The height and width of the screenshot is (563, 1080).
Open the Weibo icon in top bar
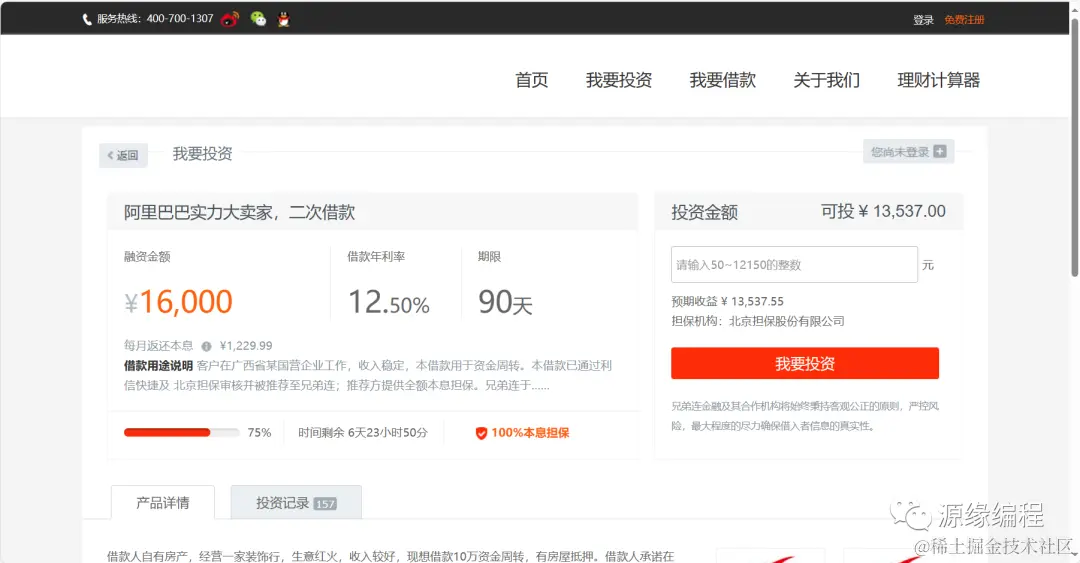(x=230, y=19)
